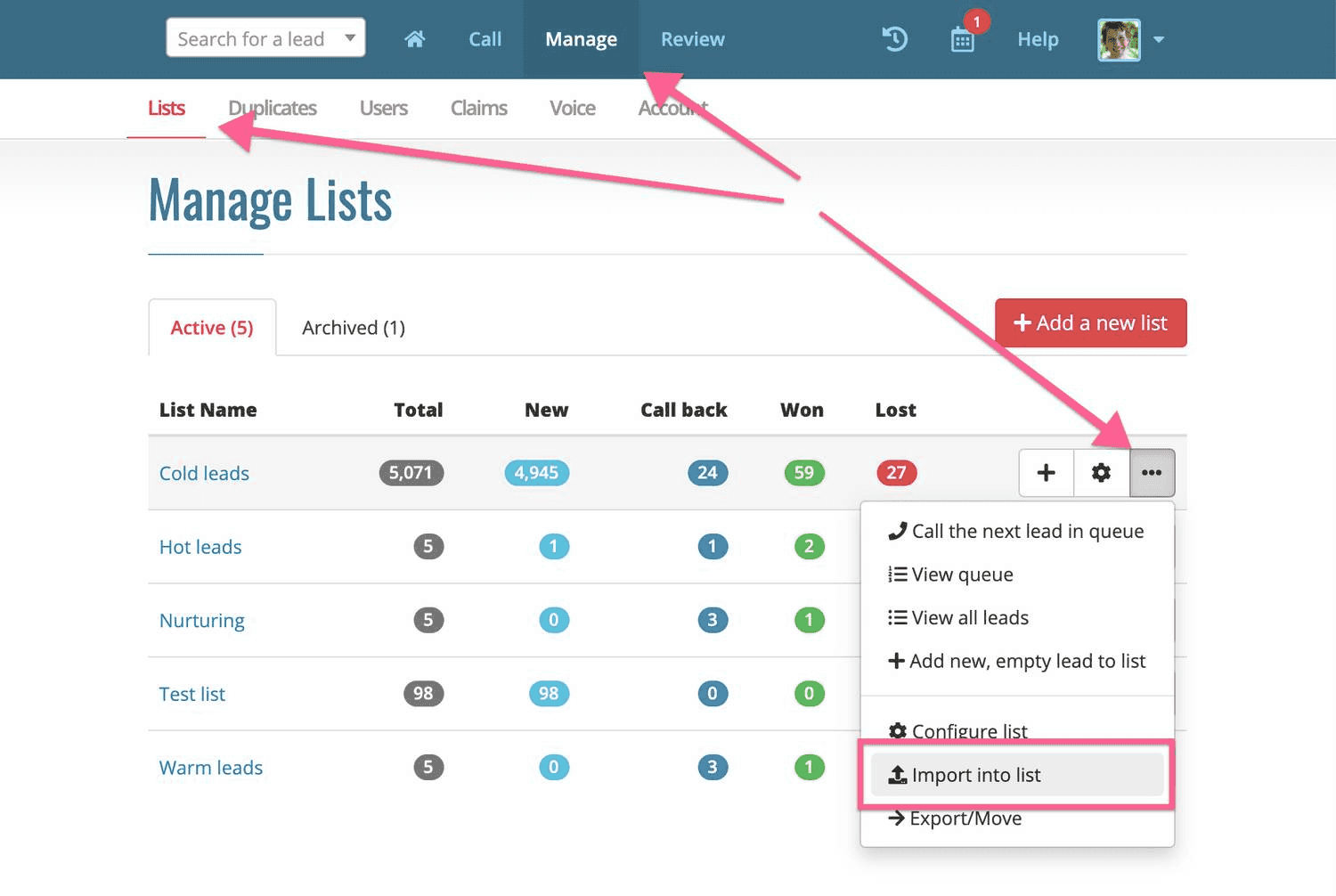Click the List Name column header
This screenshot has width=1336, height=896.
(208, 410)
